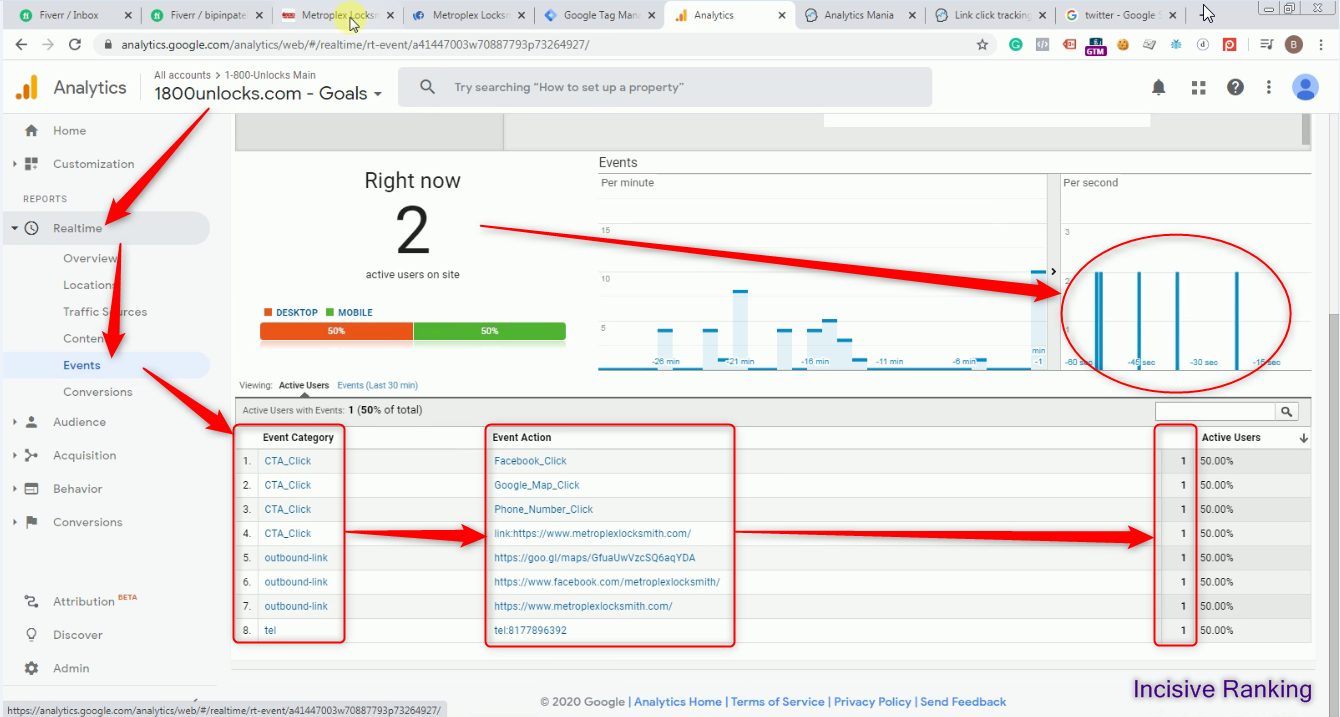
Task: Click the orange Desktop 50% bar segment
Action: click(336, 331)
